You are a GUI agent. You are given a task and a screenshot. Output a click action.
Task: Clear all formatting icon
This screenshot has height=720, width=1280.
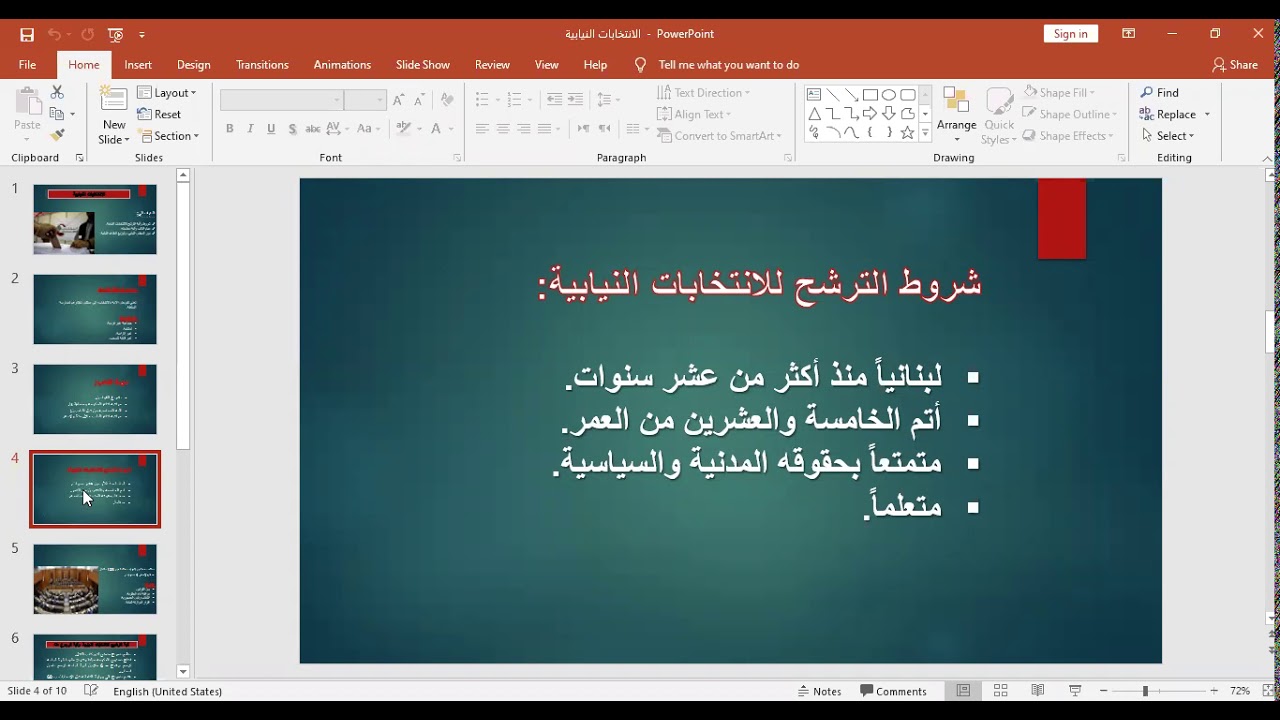[x=447, y=100]
